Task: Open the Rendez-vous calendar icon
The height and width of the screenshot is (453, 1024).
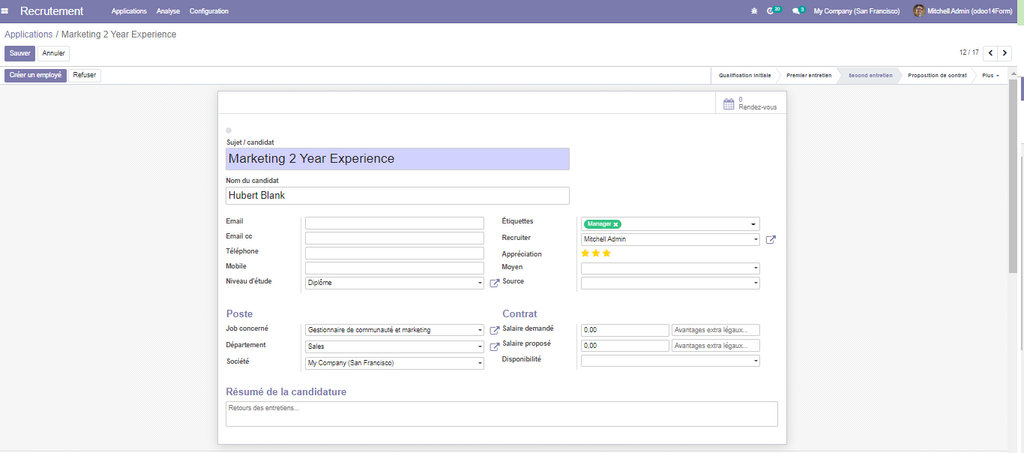Action: 729,103
